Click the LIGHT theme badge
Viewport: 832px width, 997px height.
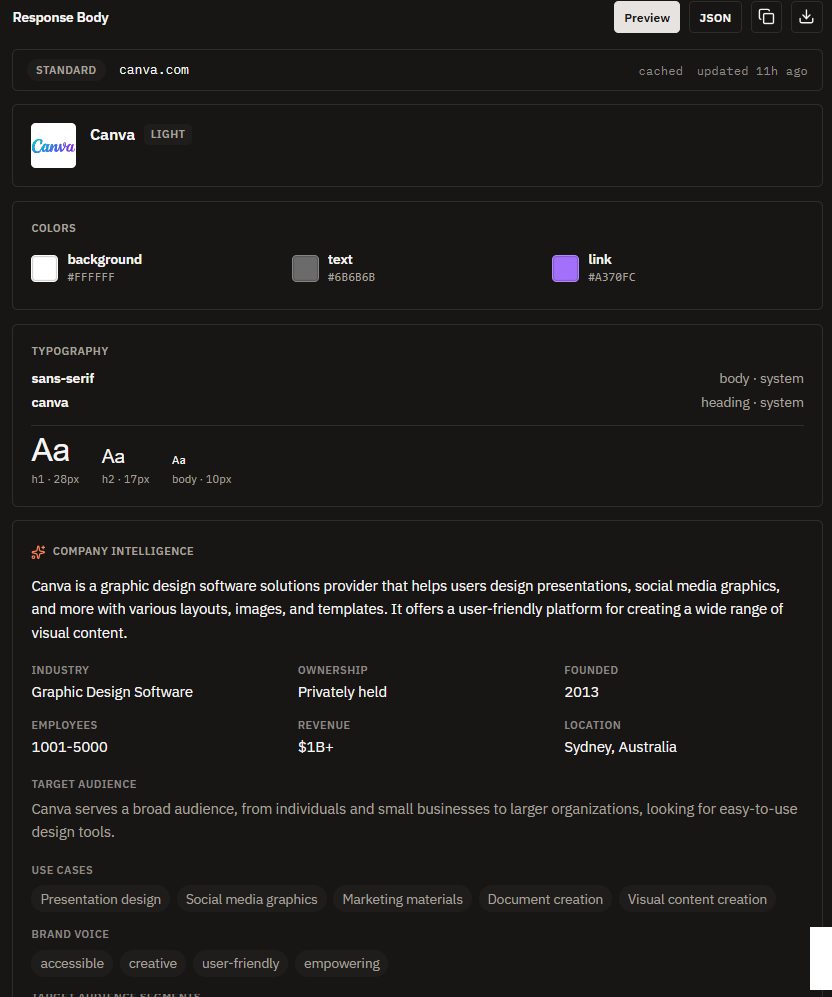pos(168,134)
